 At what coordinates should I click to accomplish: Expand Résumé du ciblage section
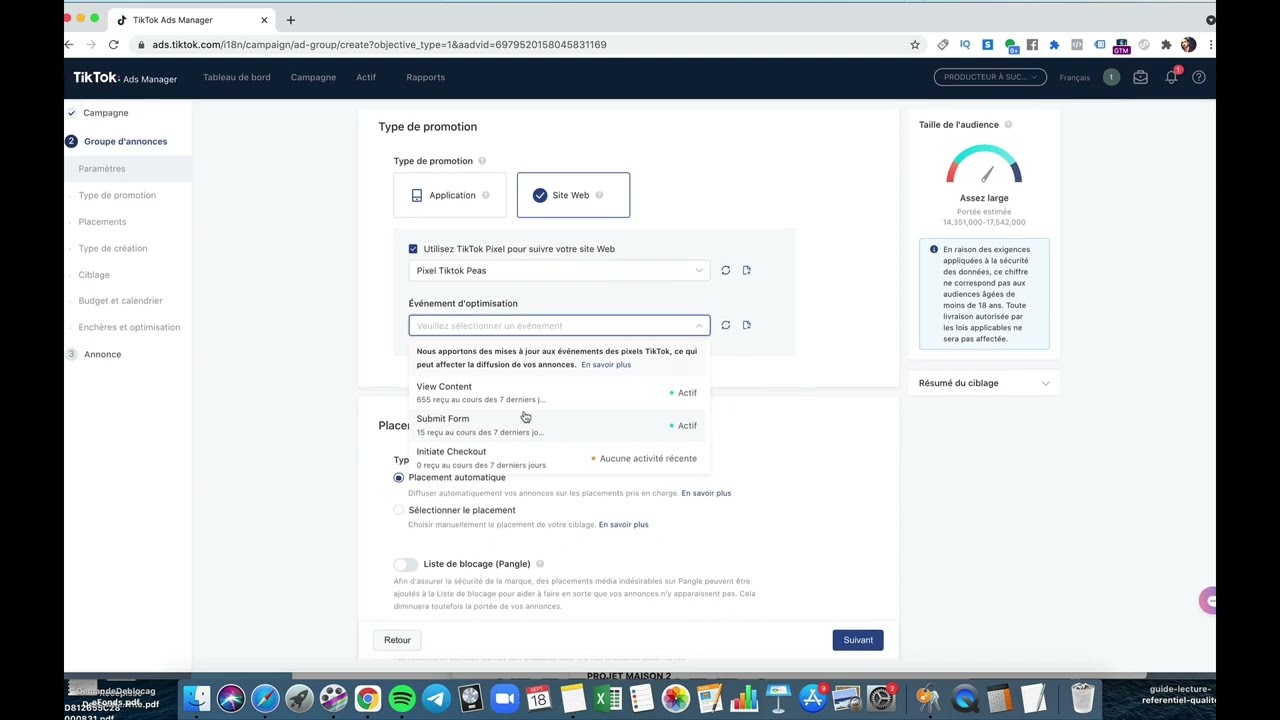tap(984, 383)
